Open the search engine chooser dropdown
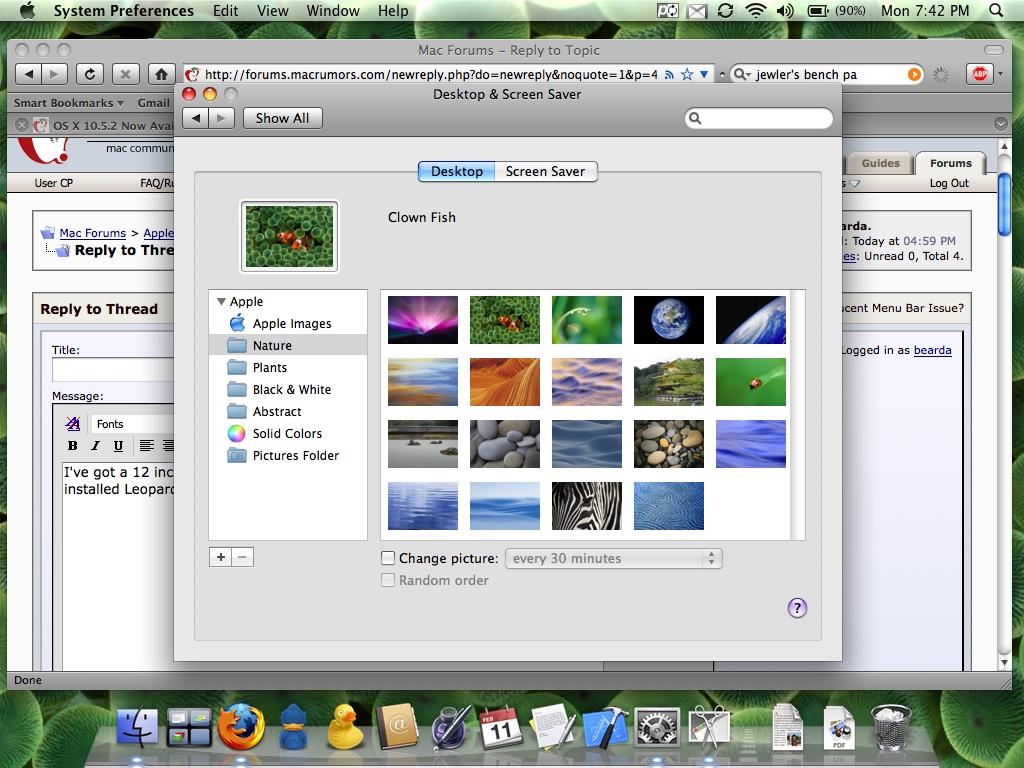 pos(743,74)
